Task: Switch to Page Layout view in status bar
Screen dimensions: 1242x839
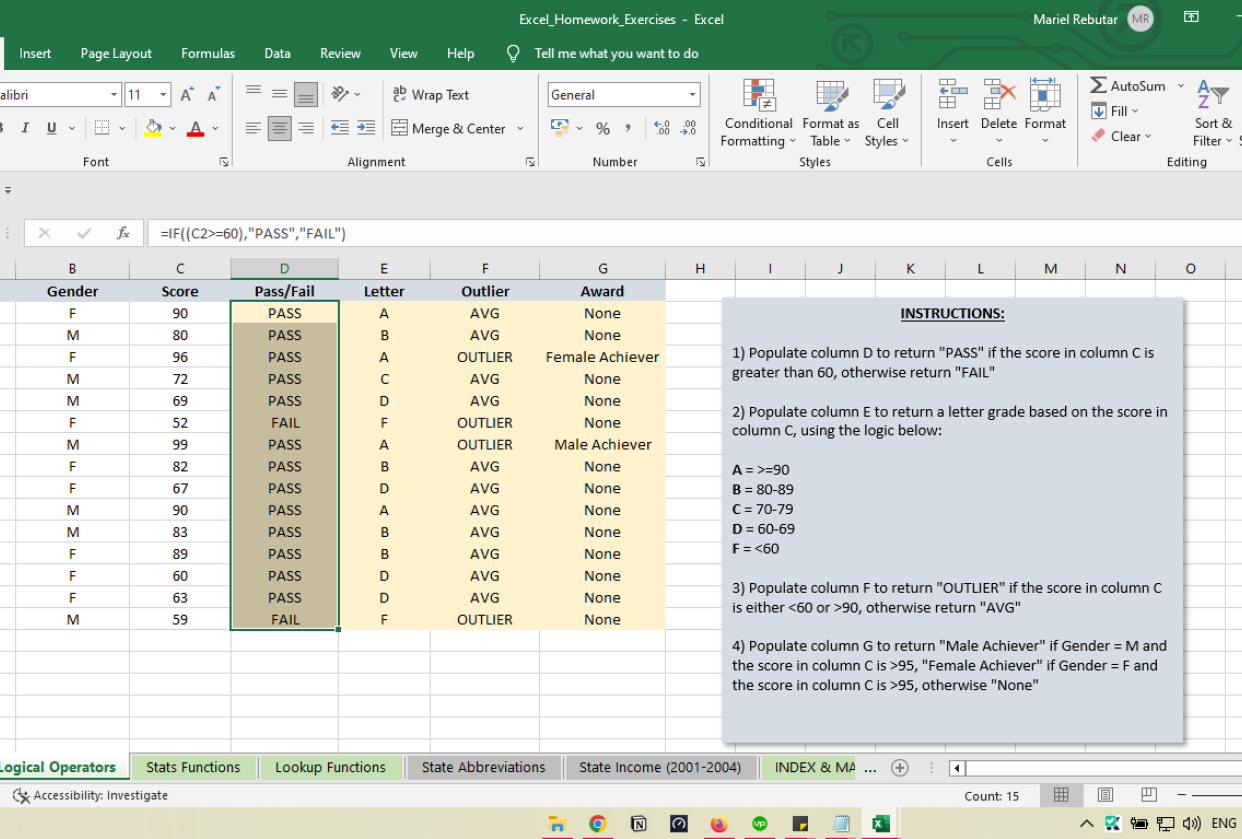Action: [1105, 795]
